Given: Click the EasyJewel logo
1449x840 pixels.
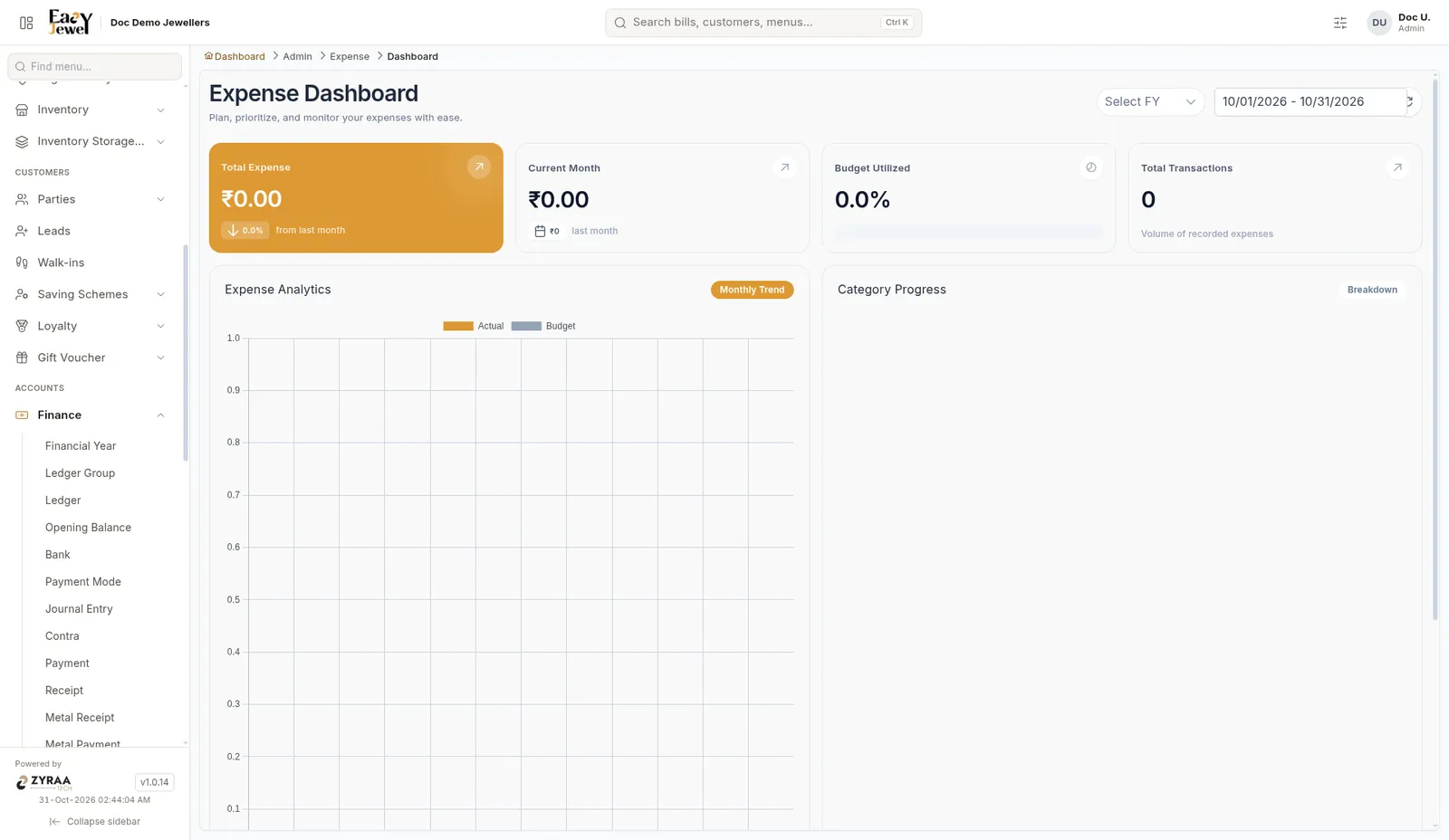Looking at the screenshot, I should (x=71, y=22).
